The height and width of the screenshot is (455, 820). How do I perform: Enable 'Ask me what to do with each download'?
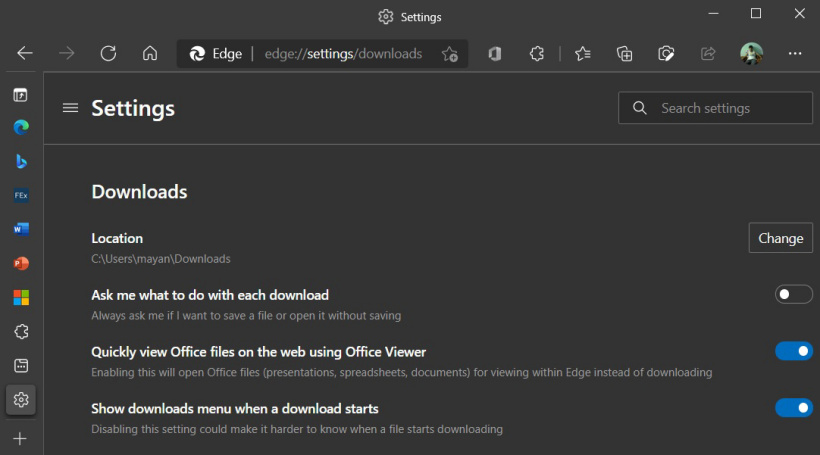pyautogui.click(x=793, y=294)
